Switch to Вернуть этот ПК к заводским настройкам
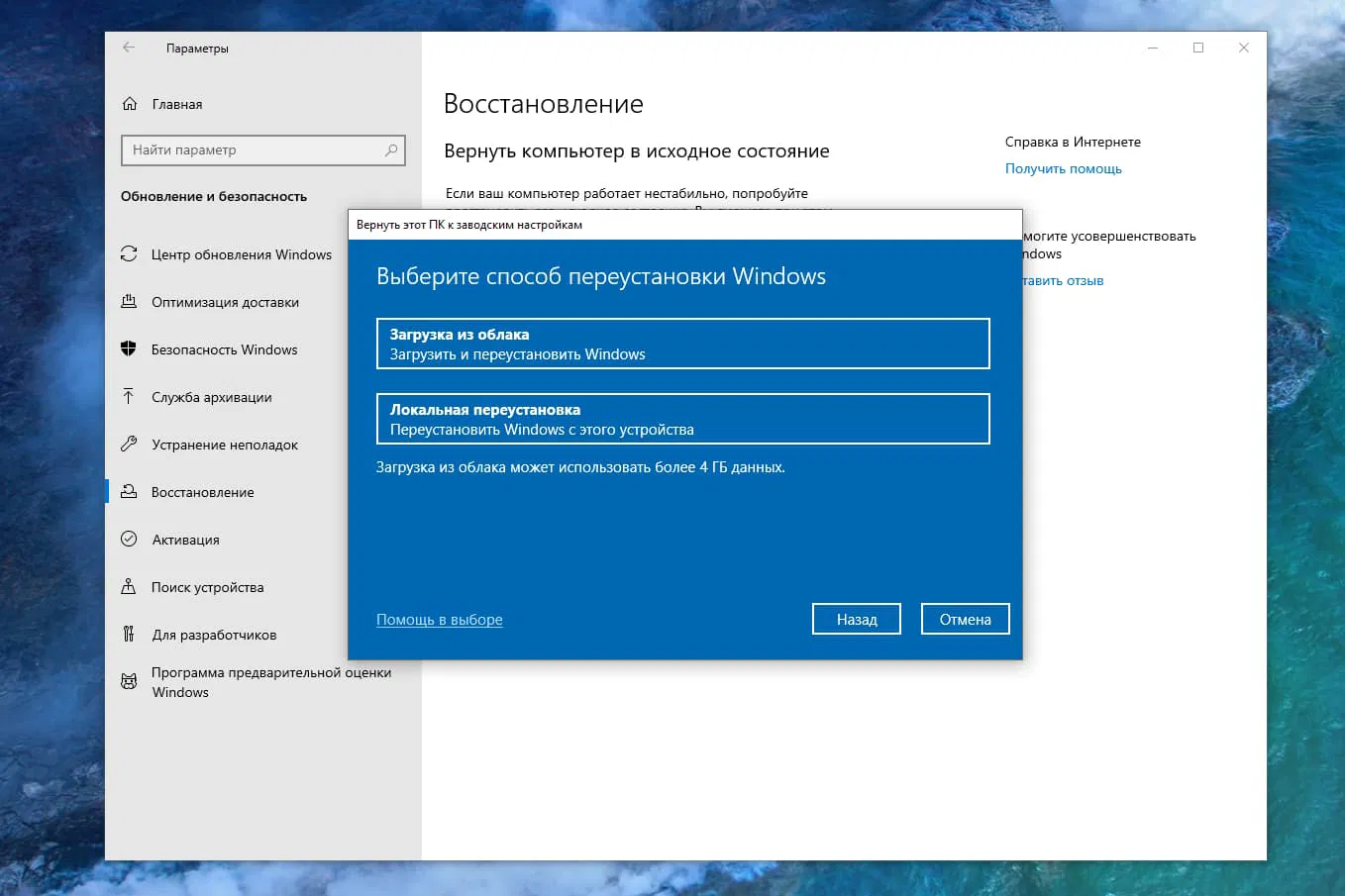Image resolution: width=1345 pixels, height=896 pixels. (x=466, y=225)
